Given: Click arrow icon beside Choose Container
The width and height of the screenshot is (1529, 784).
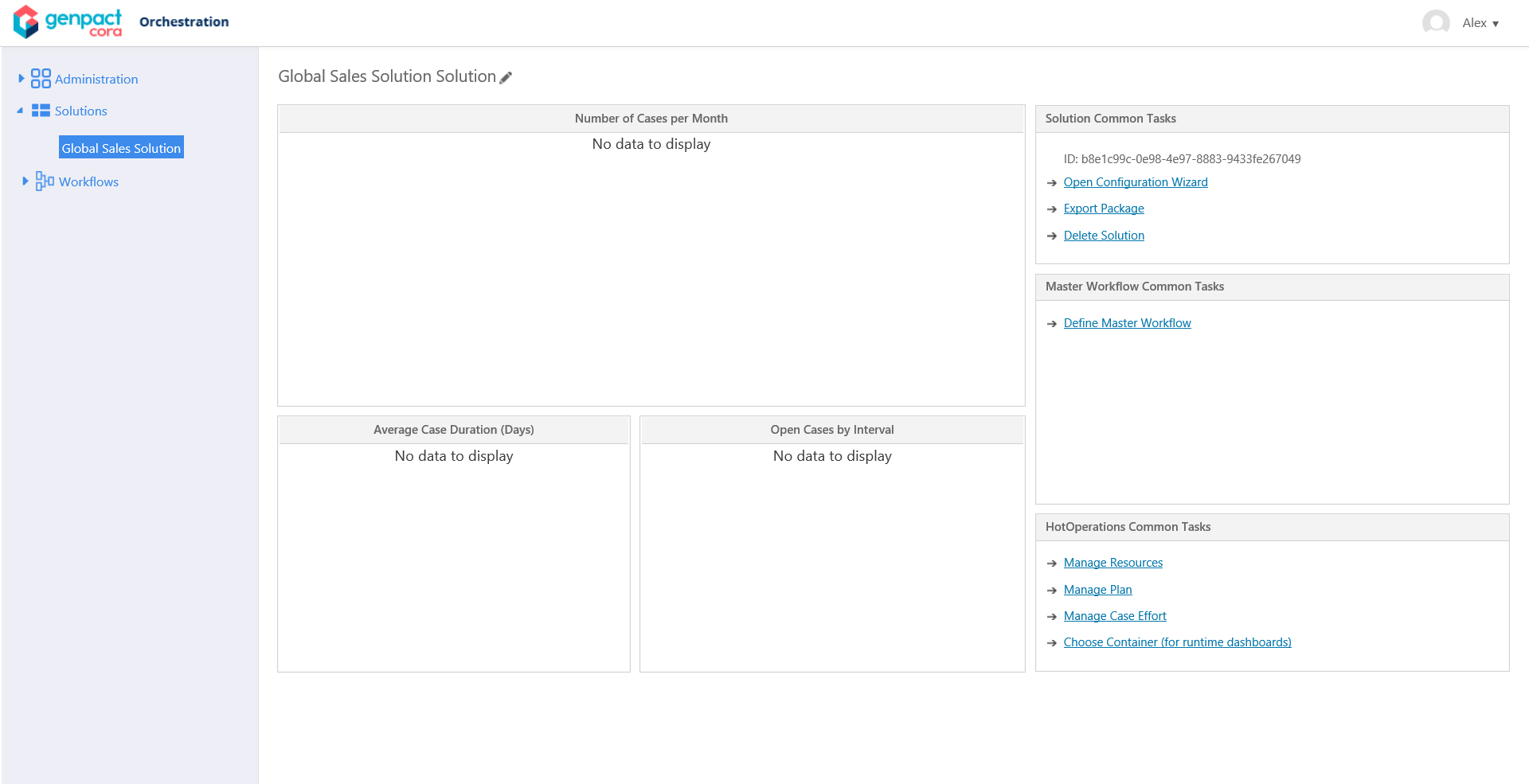Looking at the screenshot, I should click(x=1052, y=643).
